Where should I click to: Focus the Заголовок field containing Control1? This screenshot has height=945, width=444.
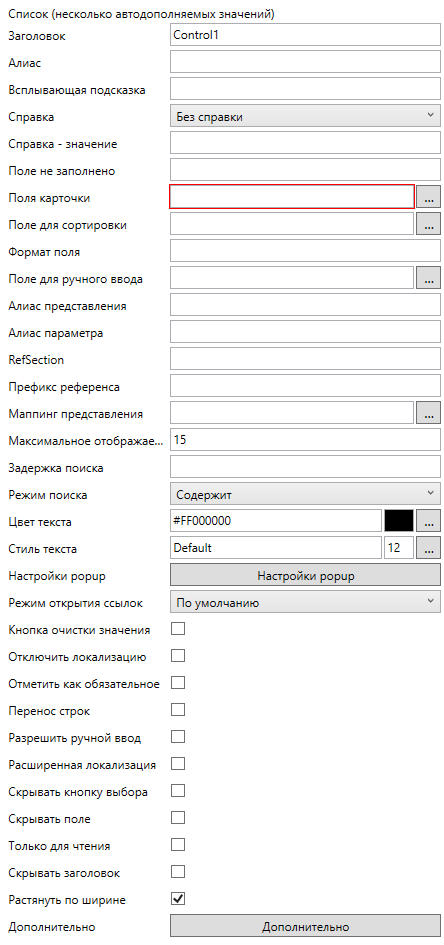[305, 35]
